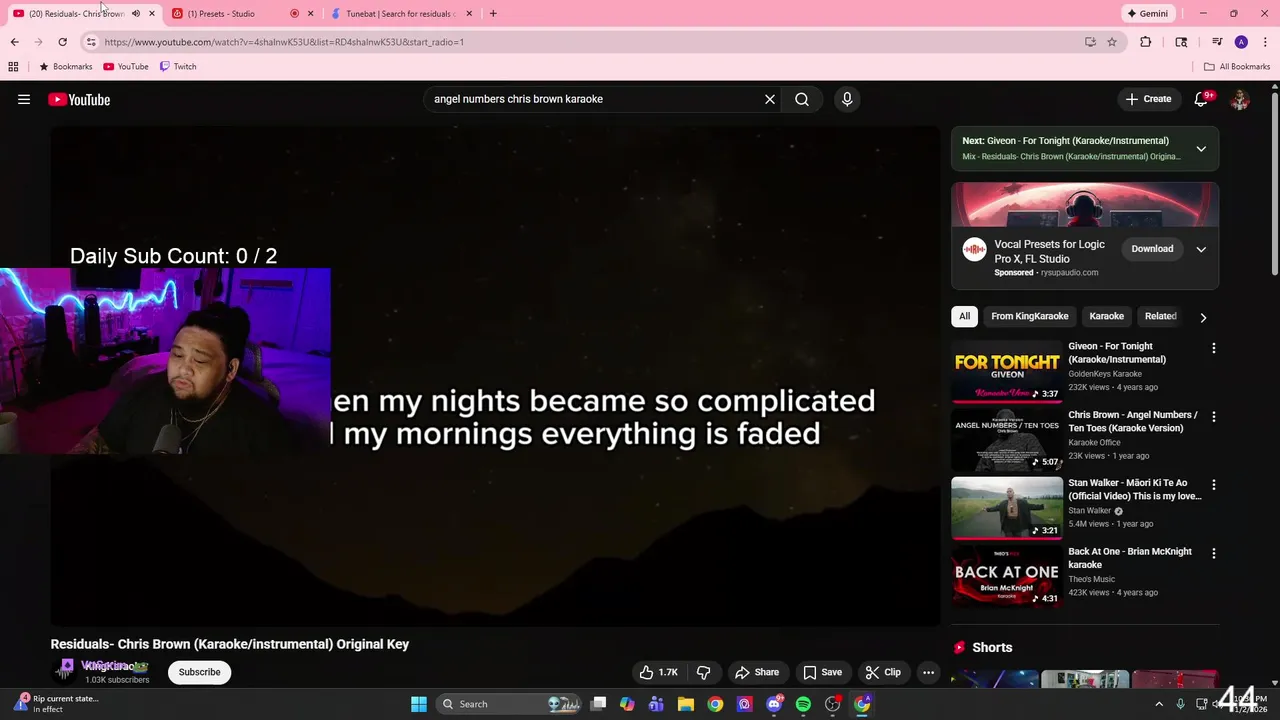Run search with the magnifier button
The height and width of the screenshot is (720, 1280).
click(x=802, y=99)
